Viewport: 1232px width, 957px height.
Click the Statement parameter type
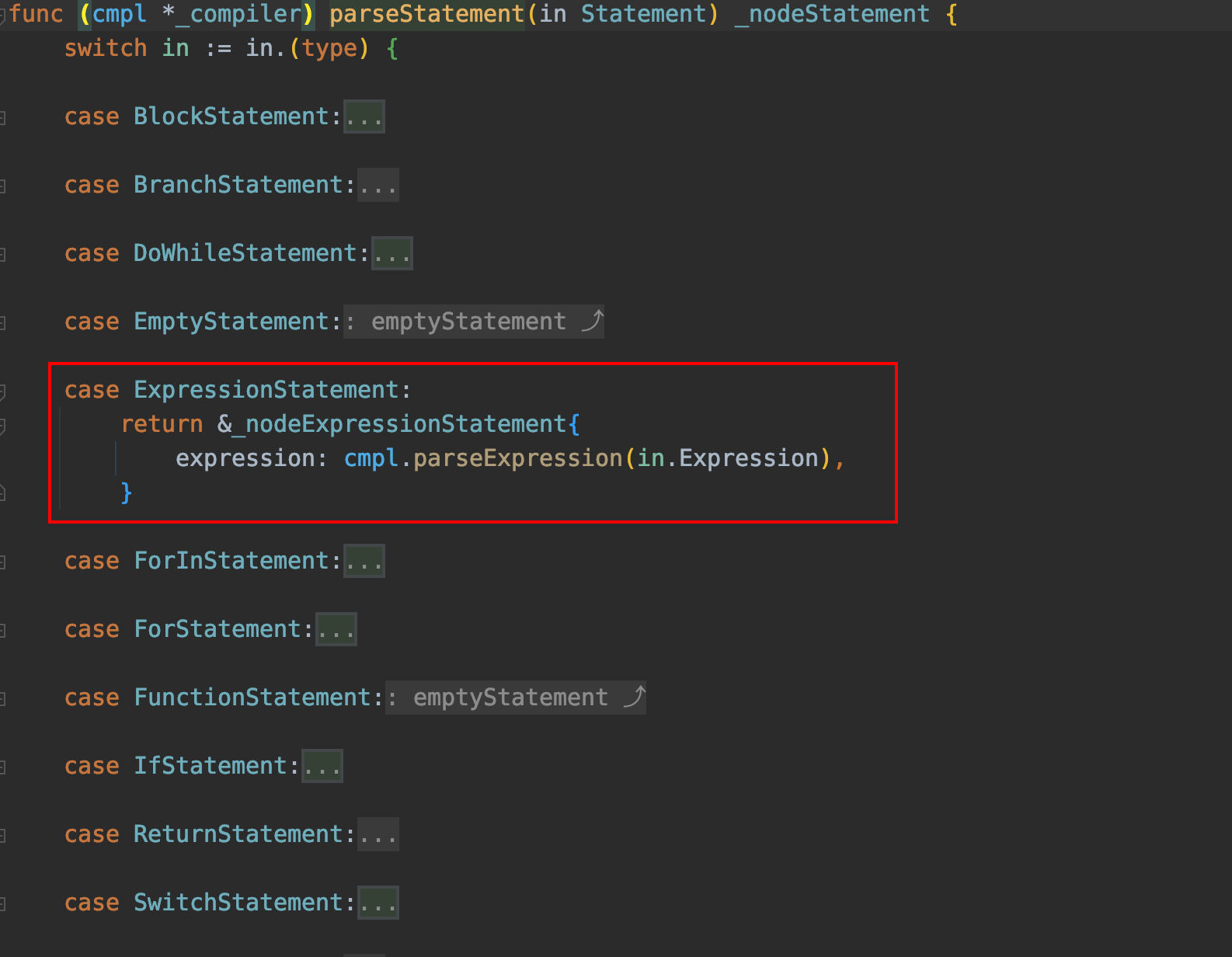[x=643, y=14]
